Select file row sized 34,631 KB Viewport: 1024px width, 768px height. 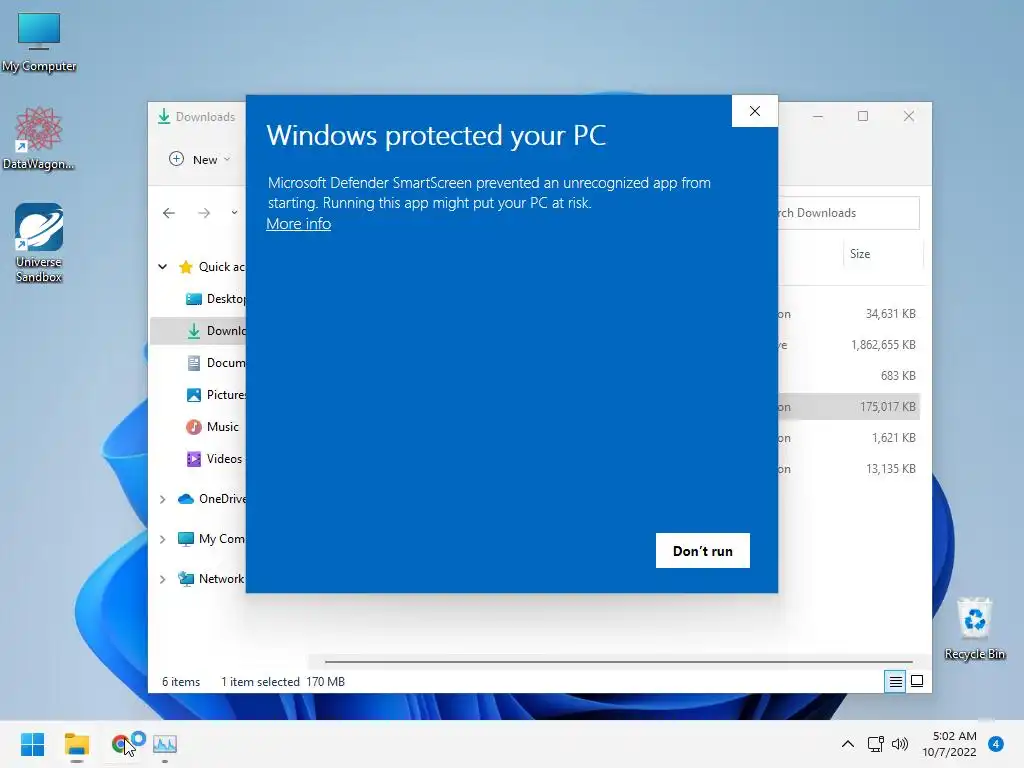point(848,313)
